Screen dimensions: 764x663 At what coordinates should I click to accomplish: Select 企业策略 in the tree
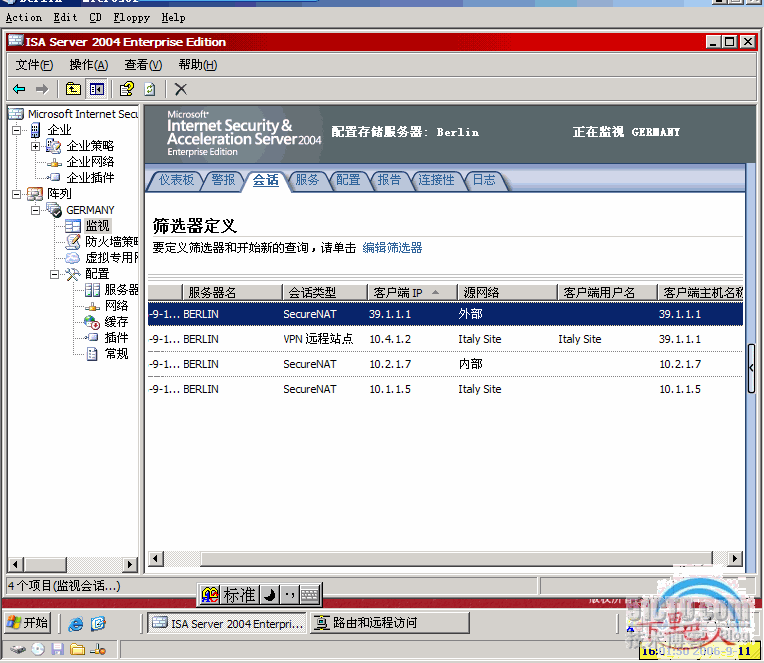[x=90, y=146]
